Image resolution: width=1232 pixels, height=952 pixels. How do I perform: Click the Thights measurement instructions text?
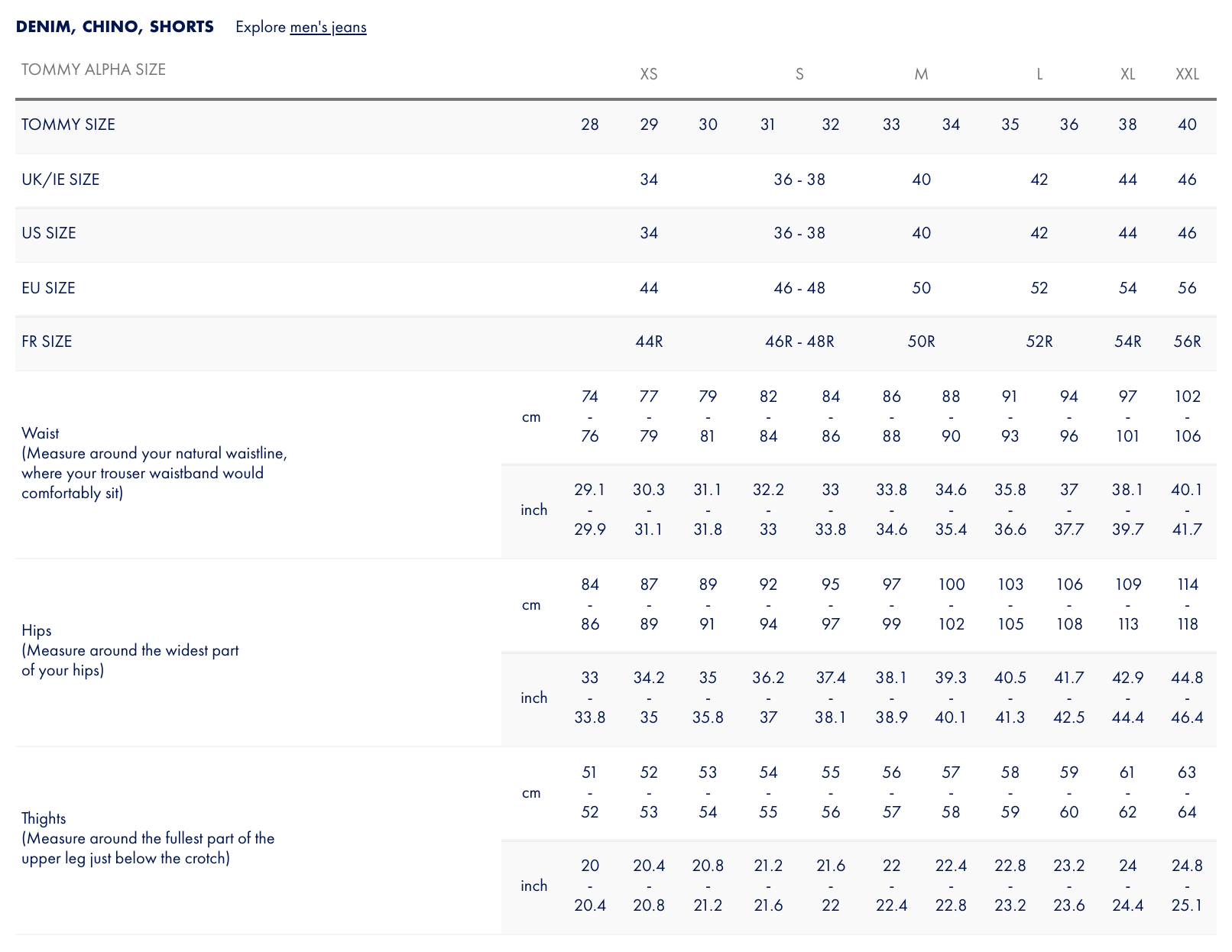point(148,839)
